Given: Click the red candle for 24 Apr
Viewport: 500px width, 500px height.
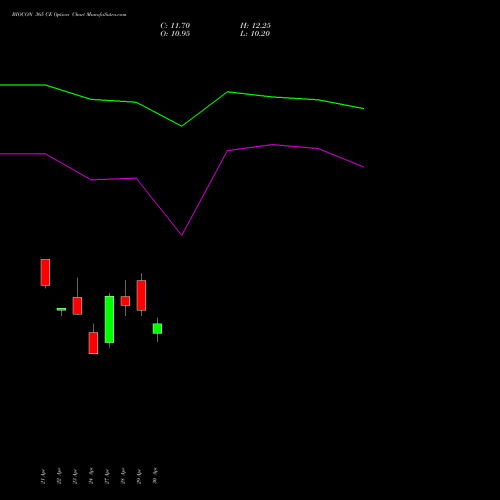Looking at the screenshot, I should point(93,343).
